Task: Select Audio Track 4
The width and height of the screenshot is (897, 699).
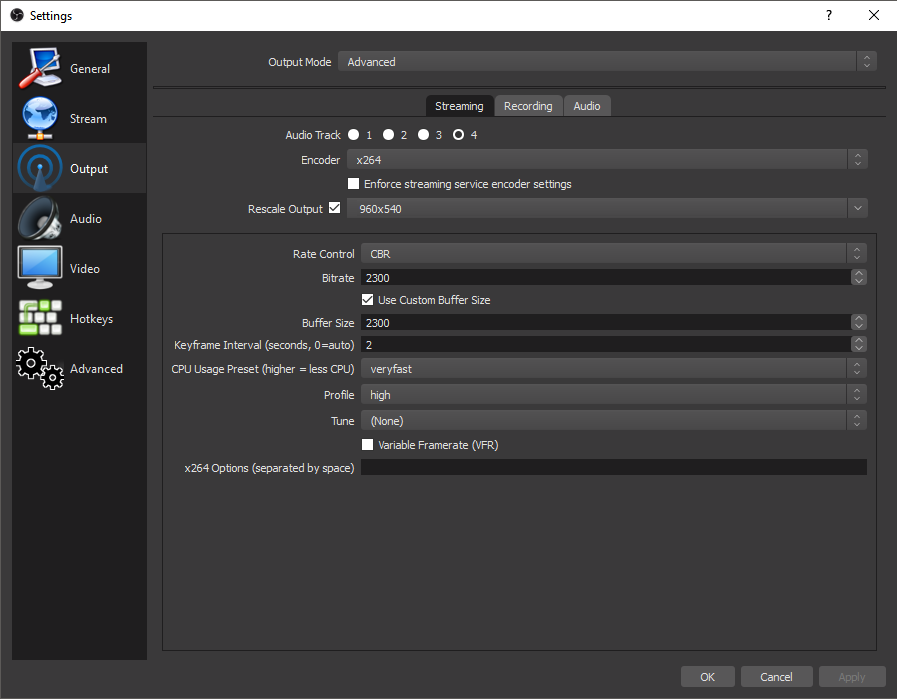Action: [458, 134]
